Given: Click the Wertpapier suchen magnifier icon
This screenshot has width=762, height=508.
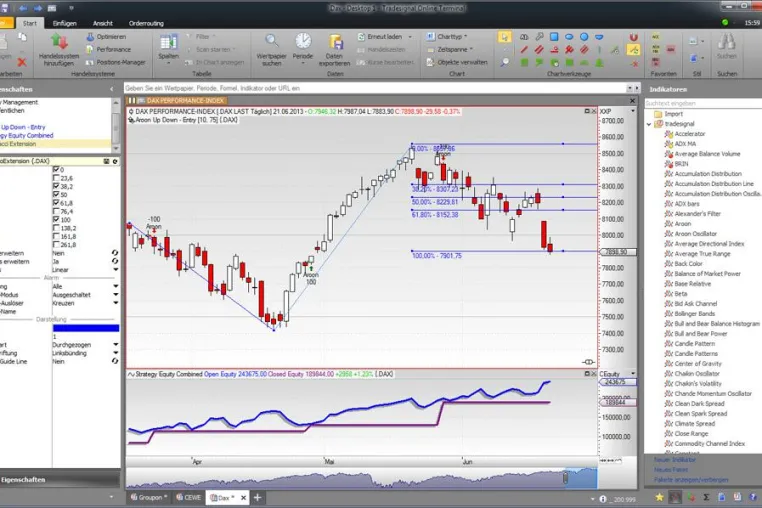Looking at the screenshot, I should pyautogui.click(x=272, y=41).
